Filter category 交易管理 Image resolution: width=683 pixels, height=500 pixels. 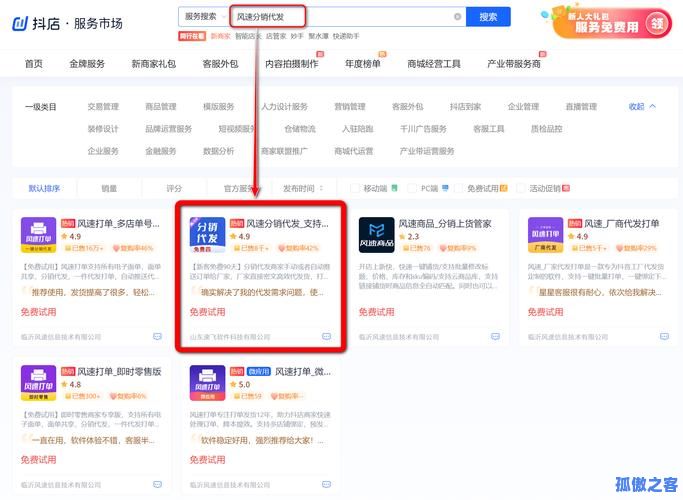point(103,106)
